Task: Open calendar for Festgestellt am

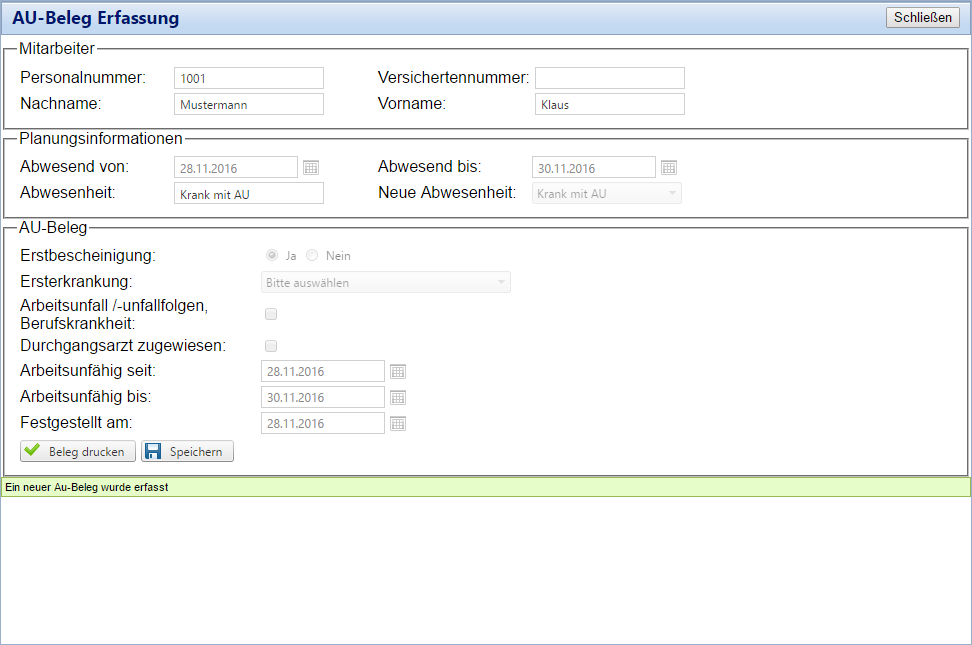Action: [398, 424]
